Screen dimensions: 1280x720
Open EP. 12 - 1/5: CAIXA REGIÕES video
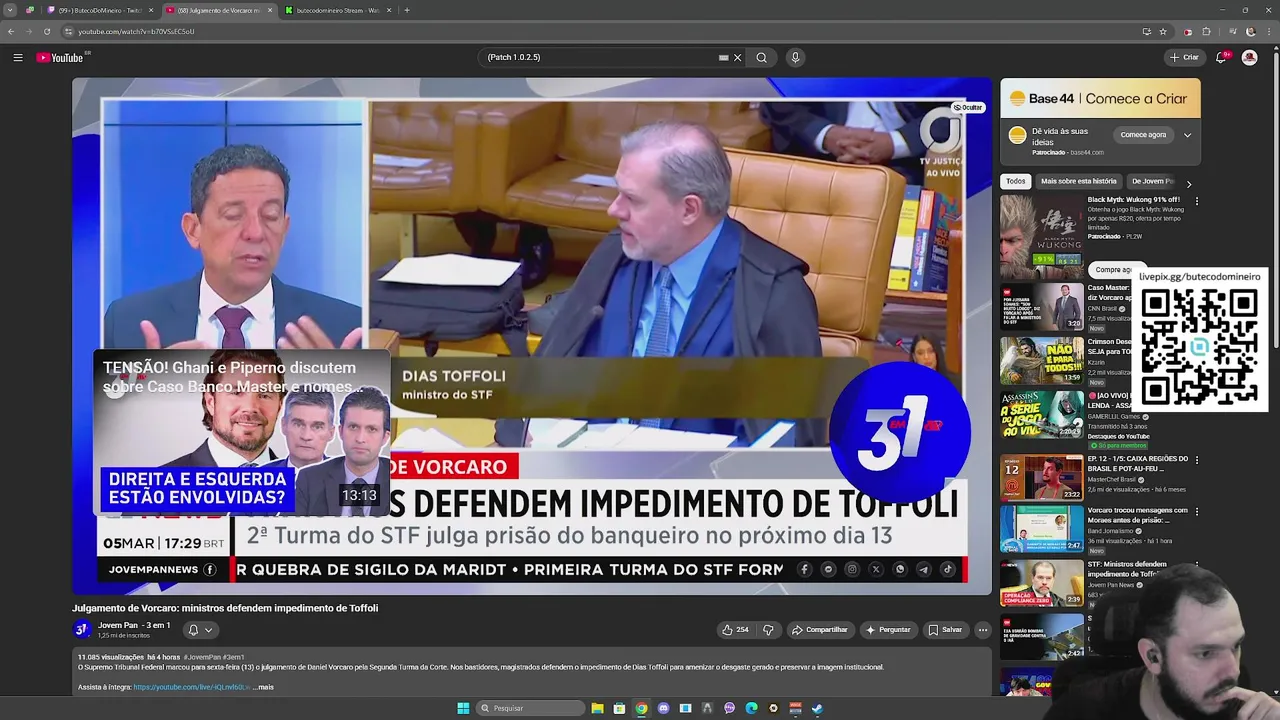1041,478
